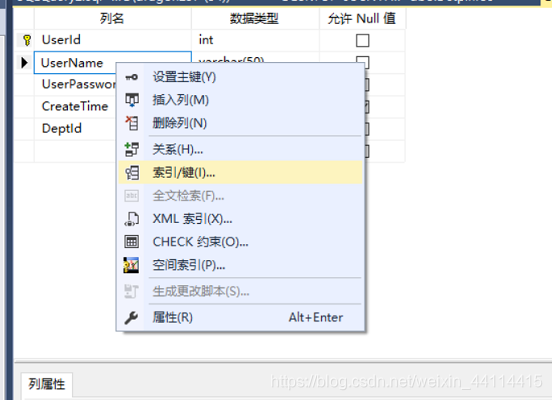Select 插入列(M) menu entry
This screenshot has height=400, width=552.
click(x=240, y=100)
